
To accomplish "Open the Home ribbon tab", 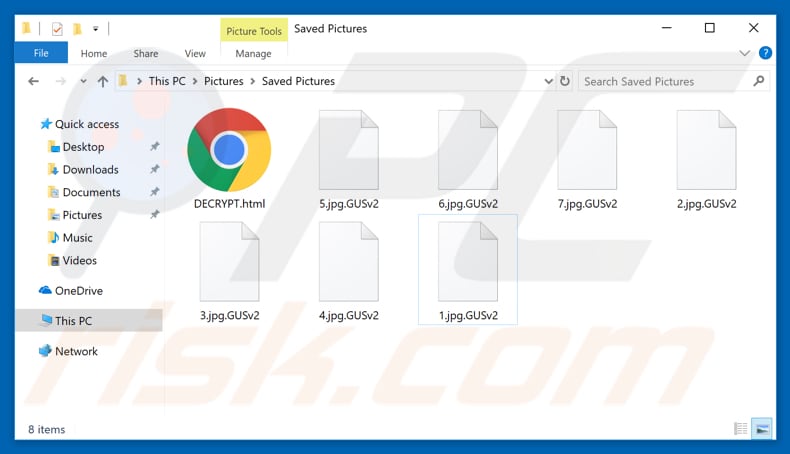I will (x=94, y=53).
